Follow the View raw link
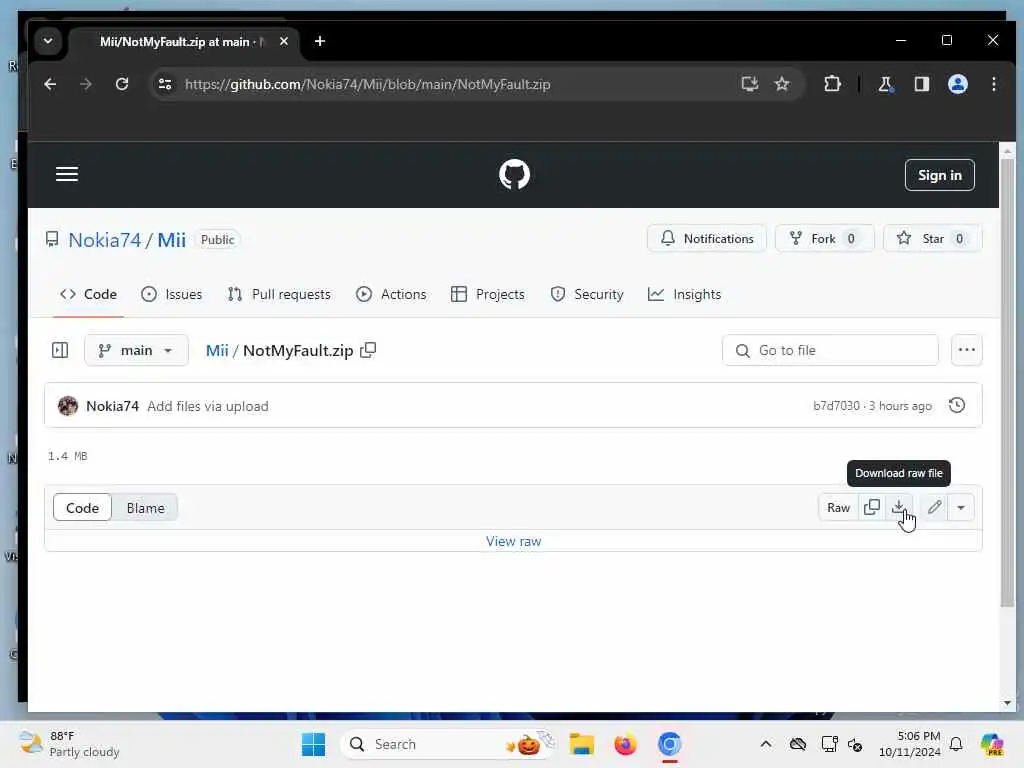Viewport: 1024px width, 768px height. pyautogui.click(x=513, y=541)
